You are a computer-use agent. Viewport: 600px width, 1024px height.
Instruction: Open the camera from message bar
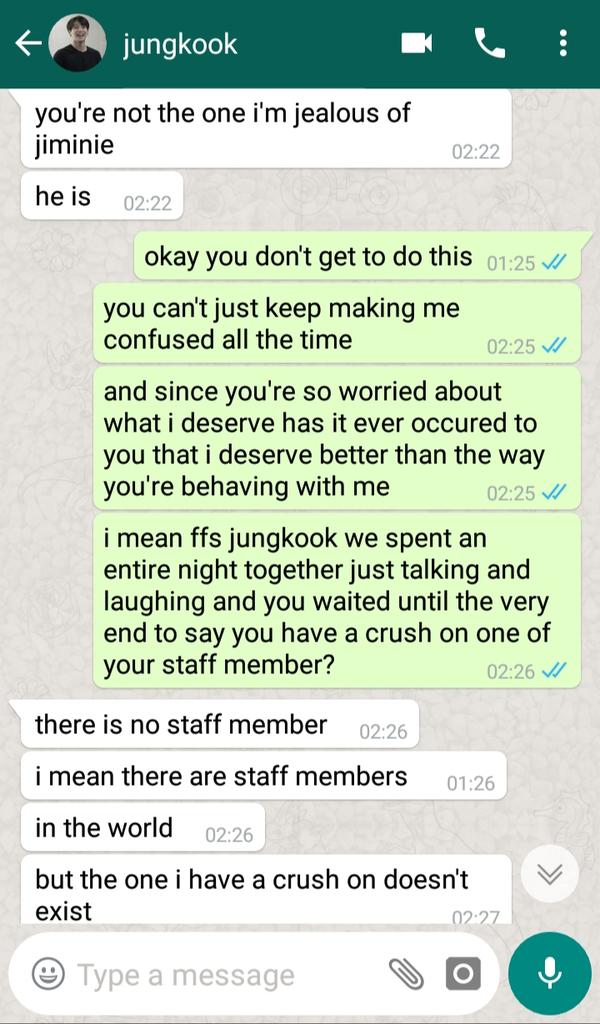pyautogui.click(x=464, y=974)
